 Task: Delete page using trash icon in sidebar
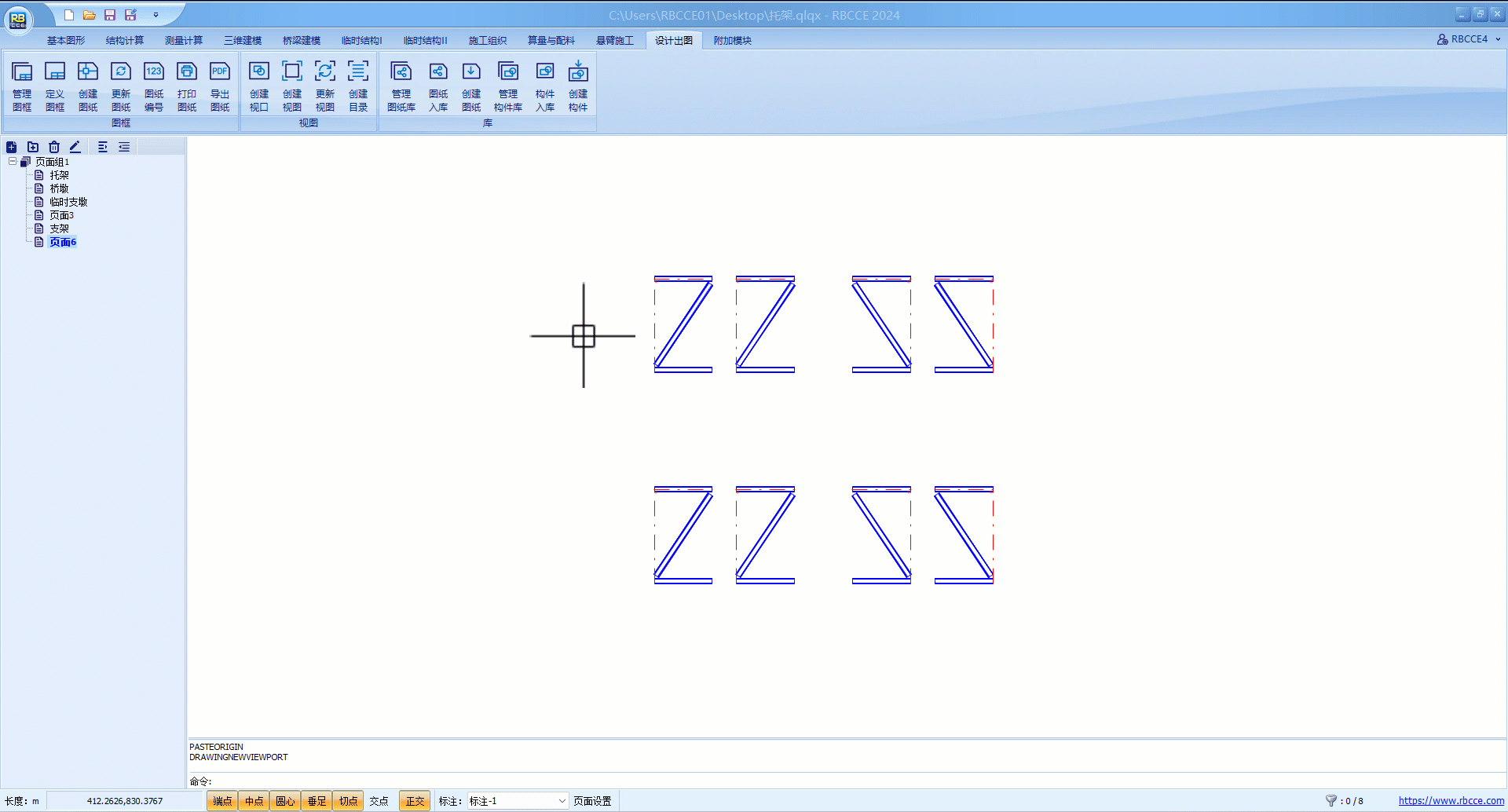(x=54, y=147)
